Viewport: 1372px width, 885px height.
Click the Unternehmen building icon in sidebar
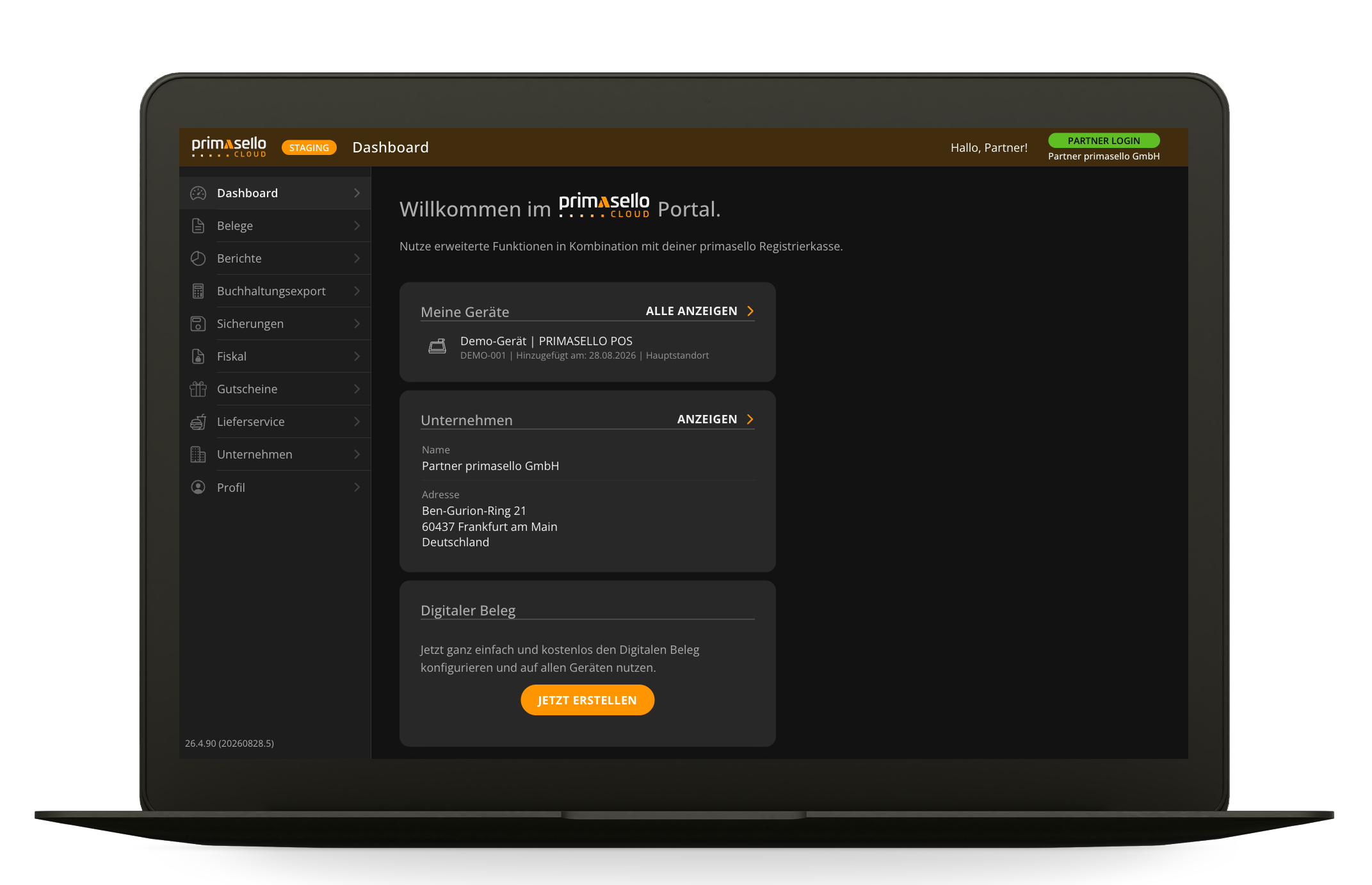(x=198, y=455)
